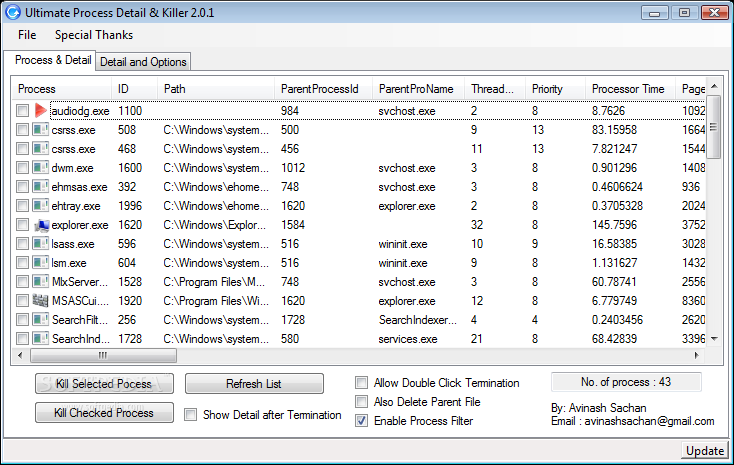Click the audiodg.exe red arrow icon
The height and width of the screenshot is (465, 734).
[40, 111]
